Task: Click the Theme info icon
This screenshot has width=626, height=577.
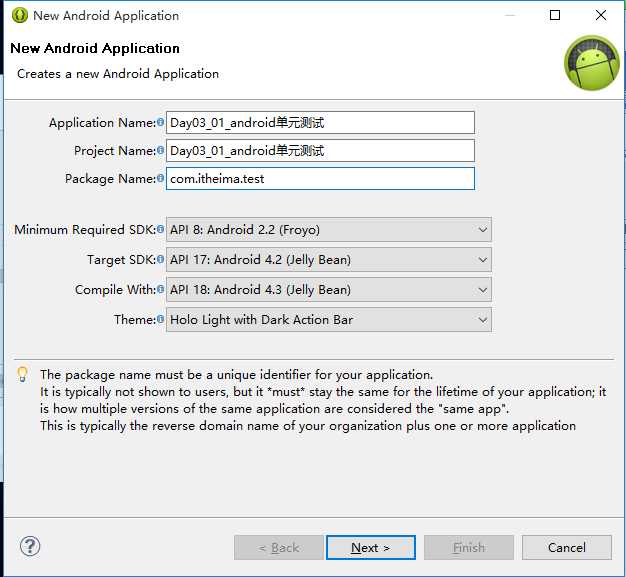Action: 160,319
